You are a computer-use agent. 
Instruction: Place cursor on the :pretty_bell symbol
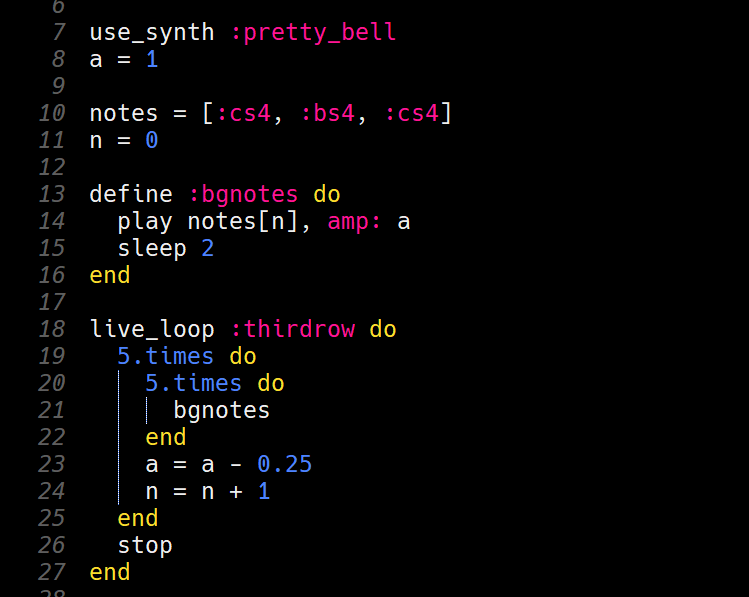pos(313,32)
